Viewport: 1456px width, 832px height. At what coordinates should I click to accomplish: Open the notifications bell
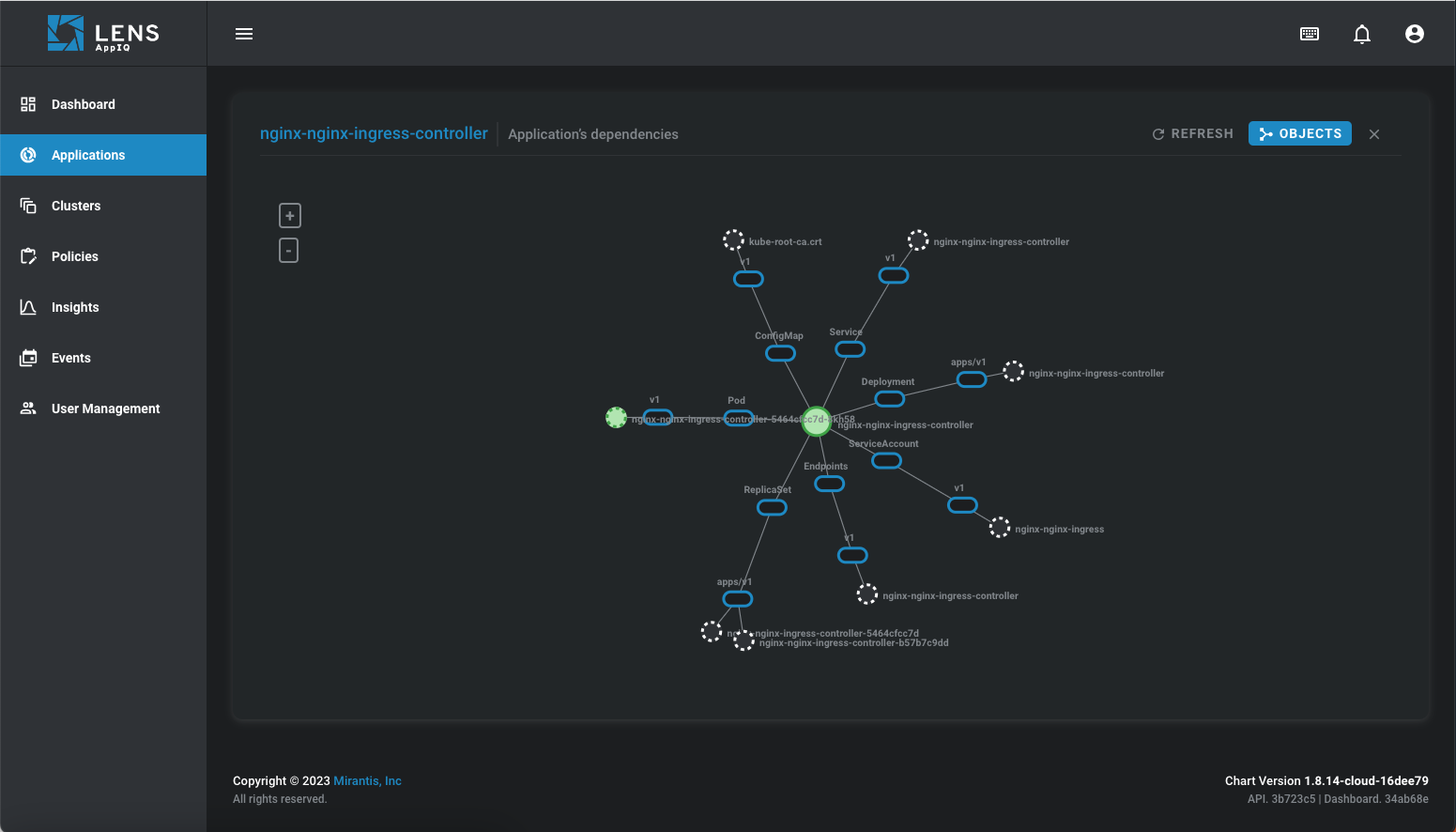tap(1362, 34)
